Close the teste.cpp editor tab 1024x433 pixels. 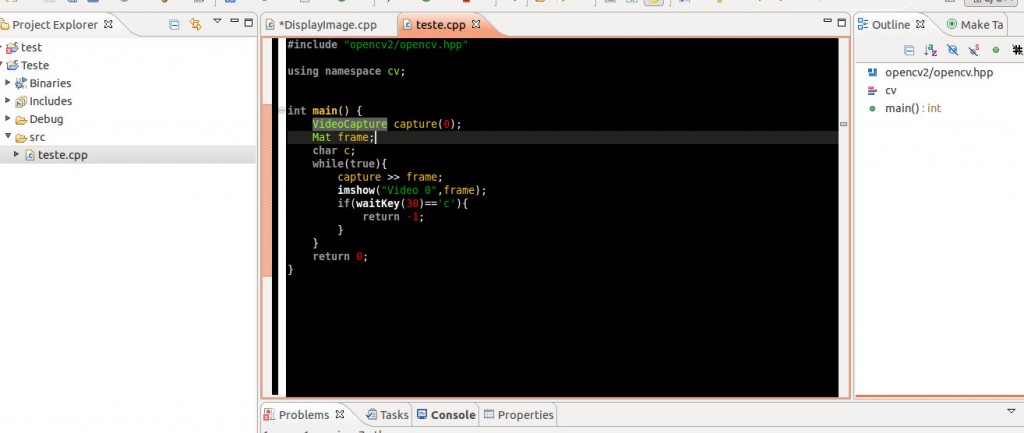[x=476, y=24]
